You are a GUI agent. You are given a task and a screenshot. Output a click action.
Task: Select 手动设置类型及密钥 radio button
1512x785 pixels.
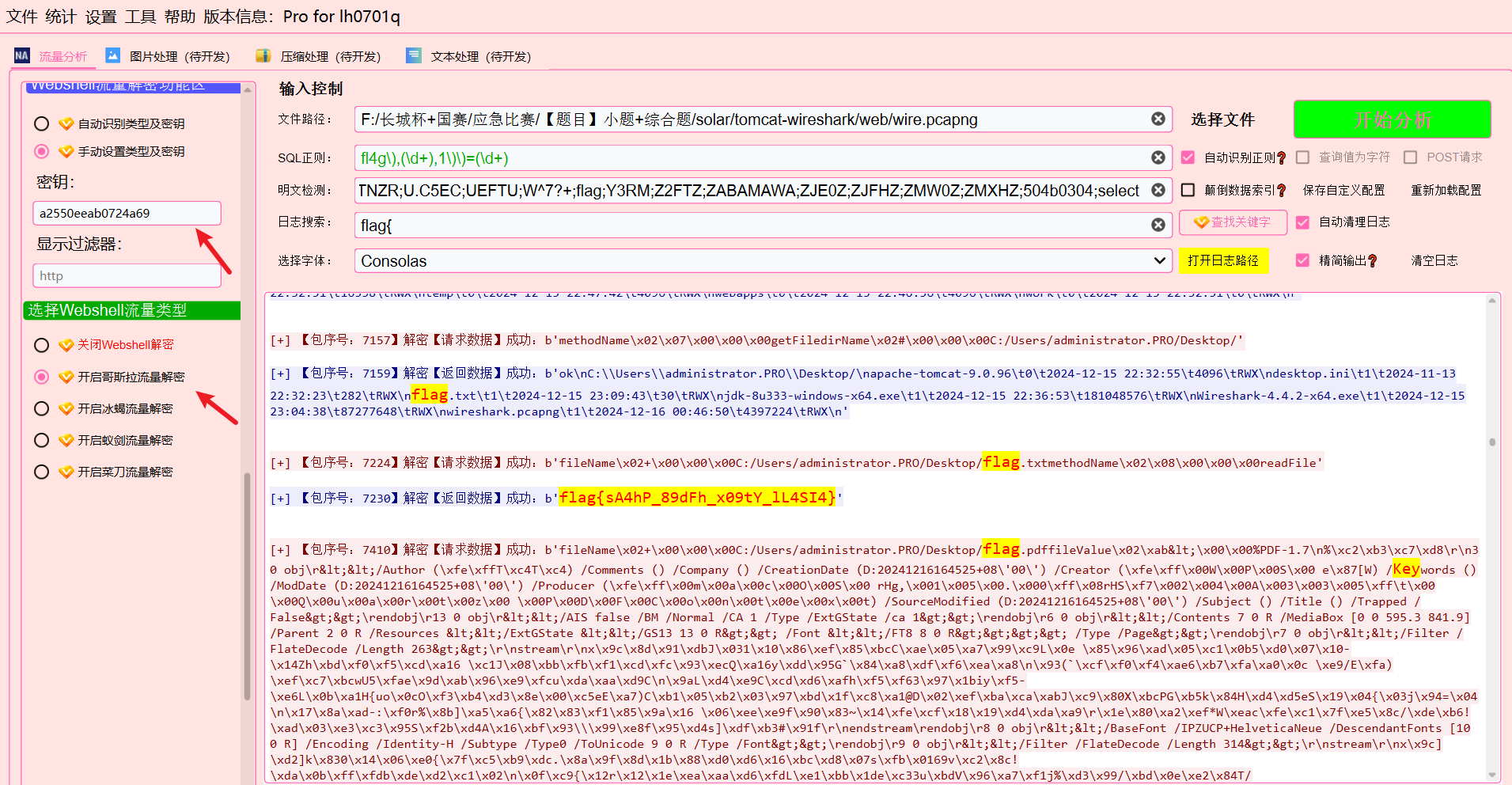click(42, 151)
